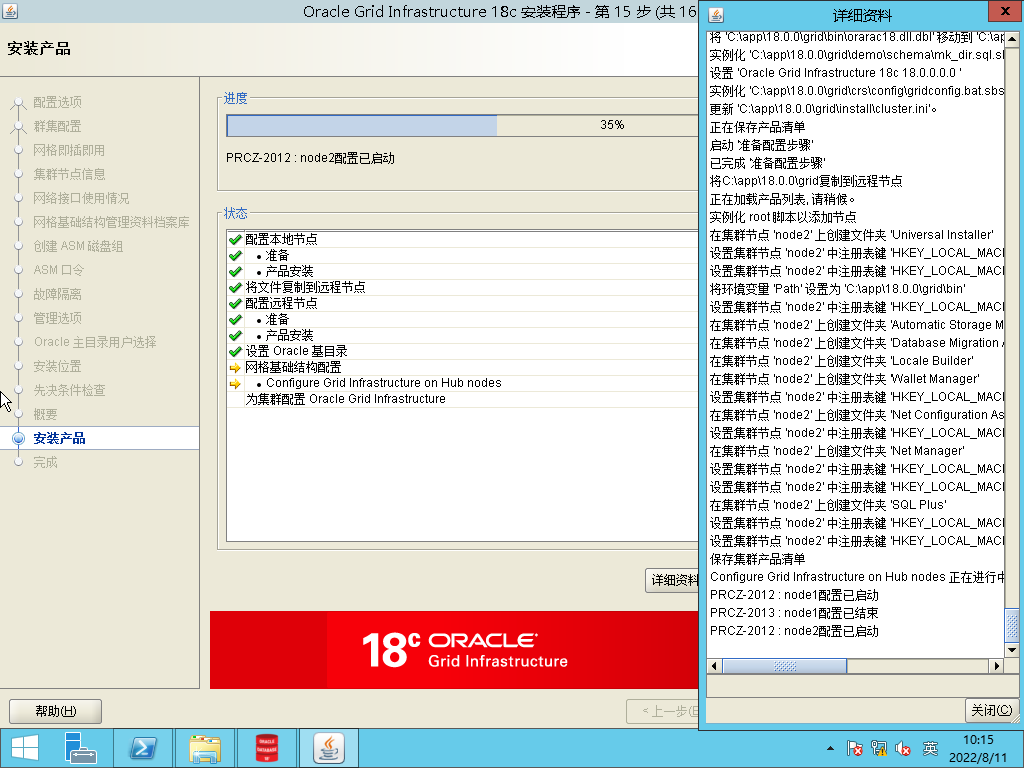The image size is (1024, 768).
Task: Click the details list vertical scrollbar up arrow
Action: pos(1012,39)
